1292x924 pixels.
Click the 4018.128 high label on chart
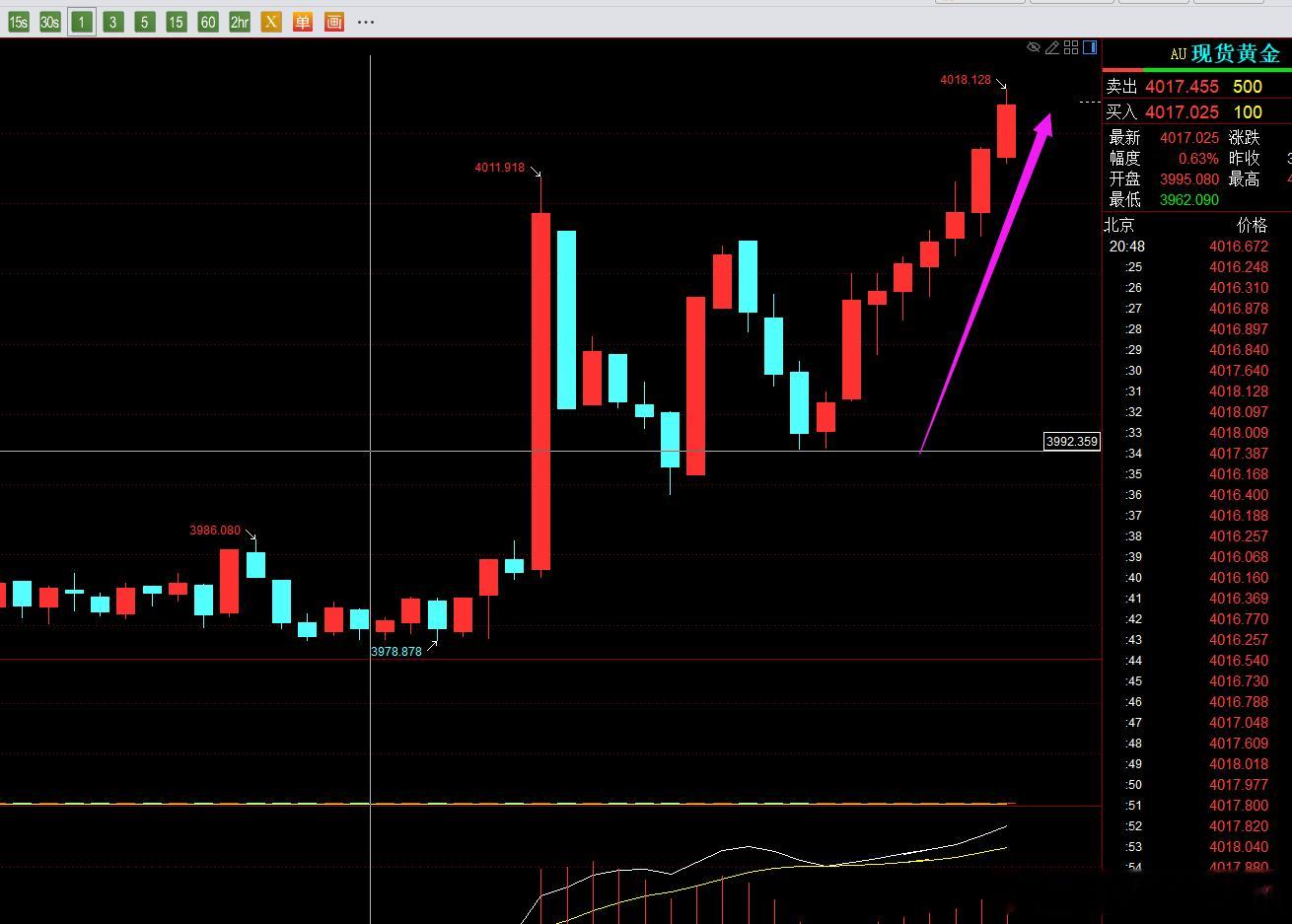[x=966, y=80]
